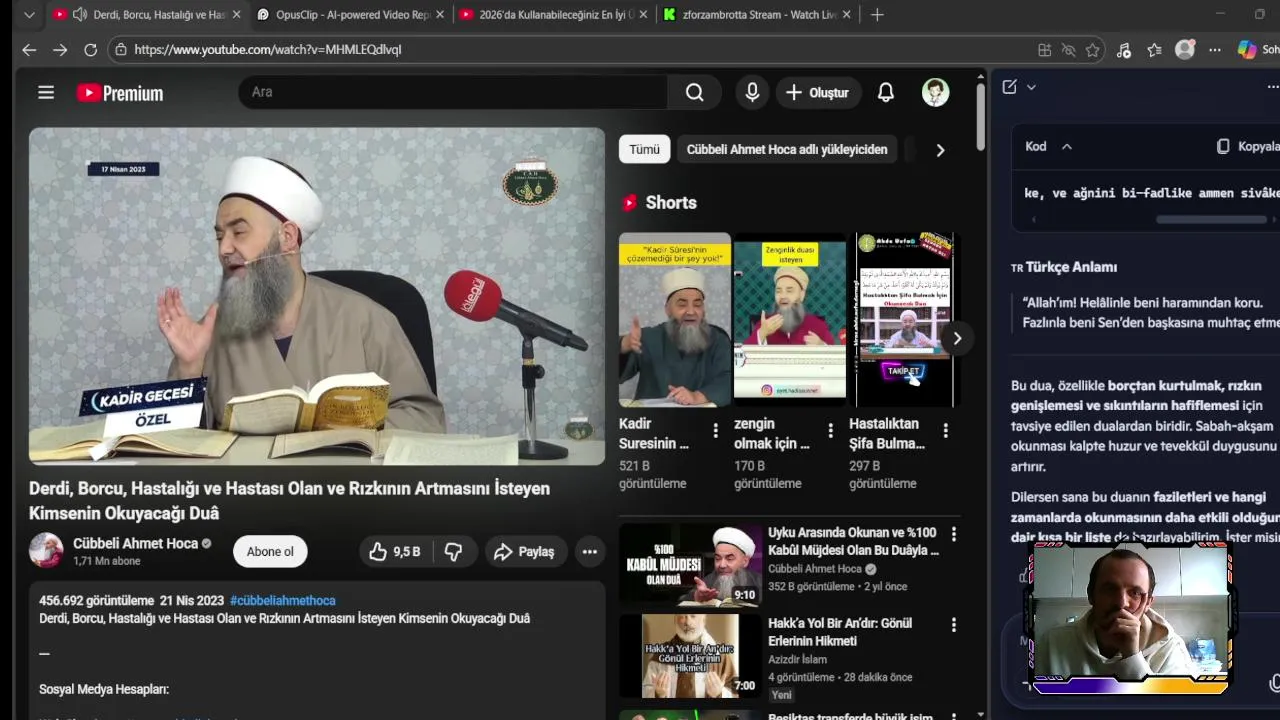The image size is (1280, 720).
Task: Open Cübbeli Ahmet Hoca channel name link
Action: coord(135,543)
